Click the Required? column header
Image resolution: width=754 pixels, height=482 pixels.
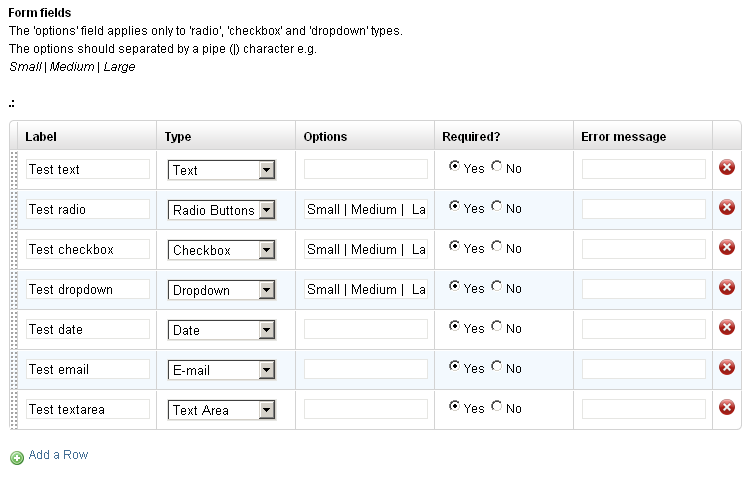(x=471, y=137)
